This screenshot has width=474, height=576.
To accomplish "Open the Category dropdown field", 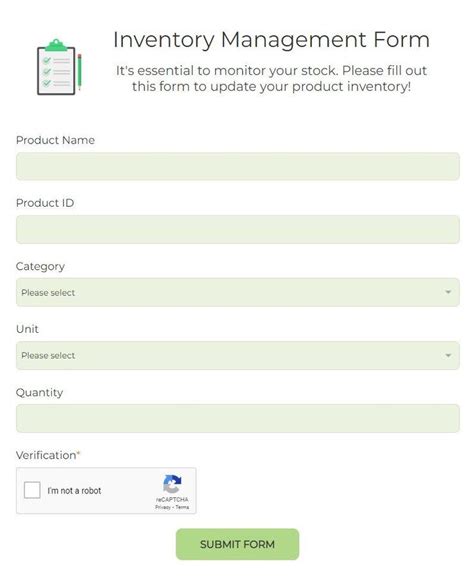I will pos(238,292).
